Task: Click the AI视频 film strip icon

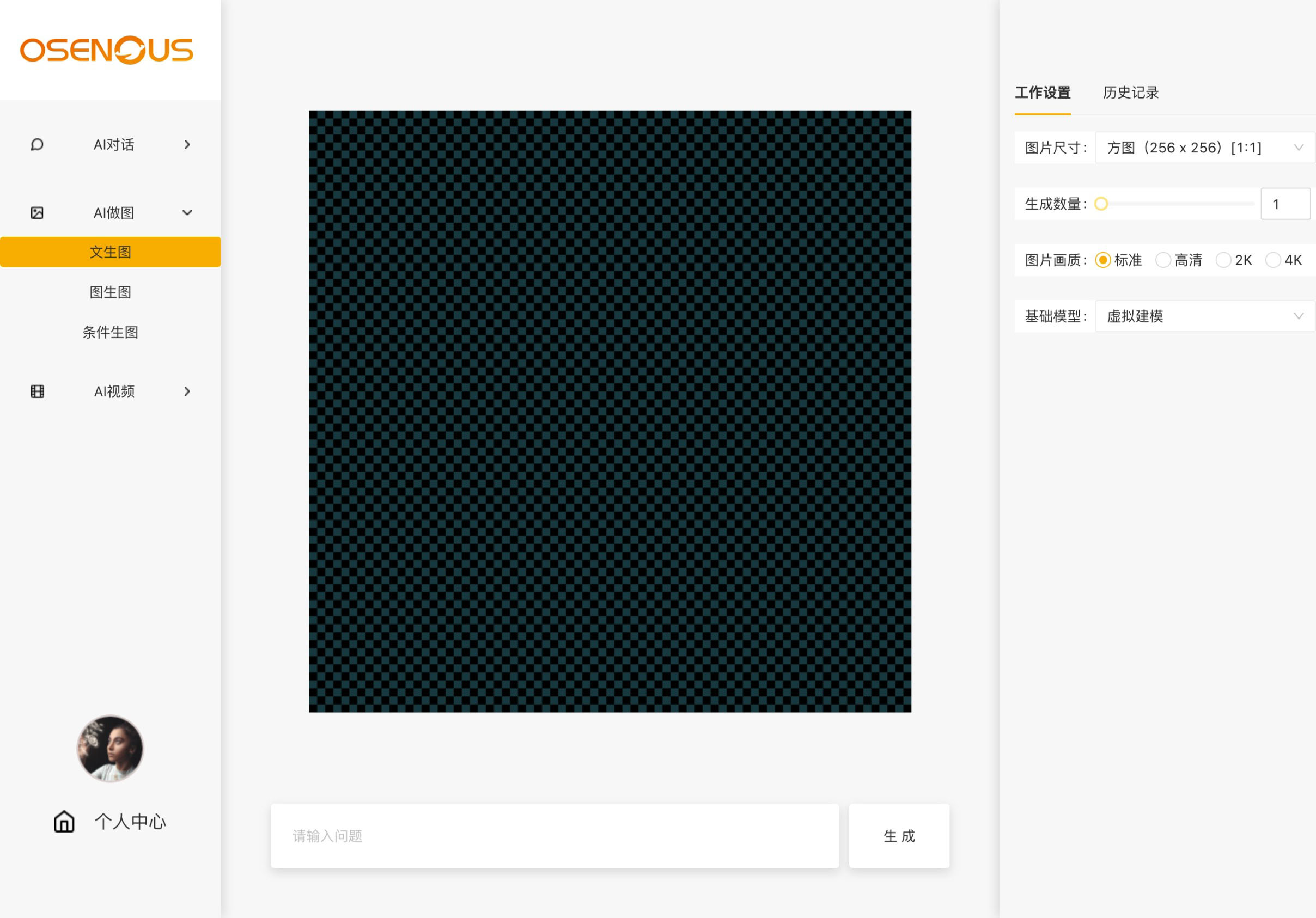Action: (x=37, y=391)
